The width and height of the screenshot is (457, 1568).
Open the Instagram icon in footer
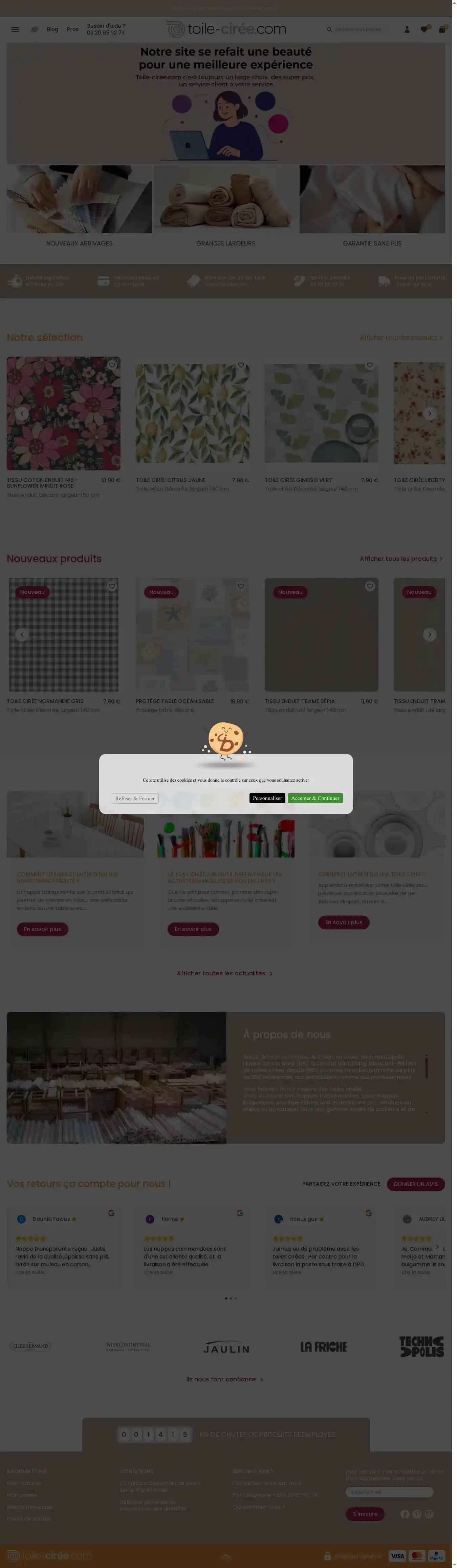(x=429, y=1514)
